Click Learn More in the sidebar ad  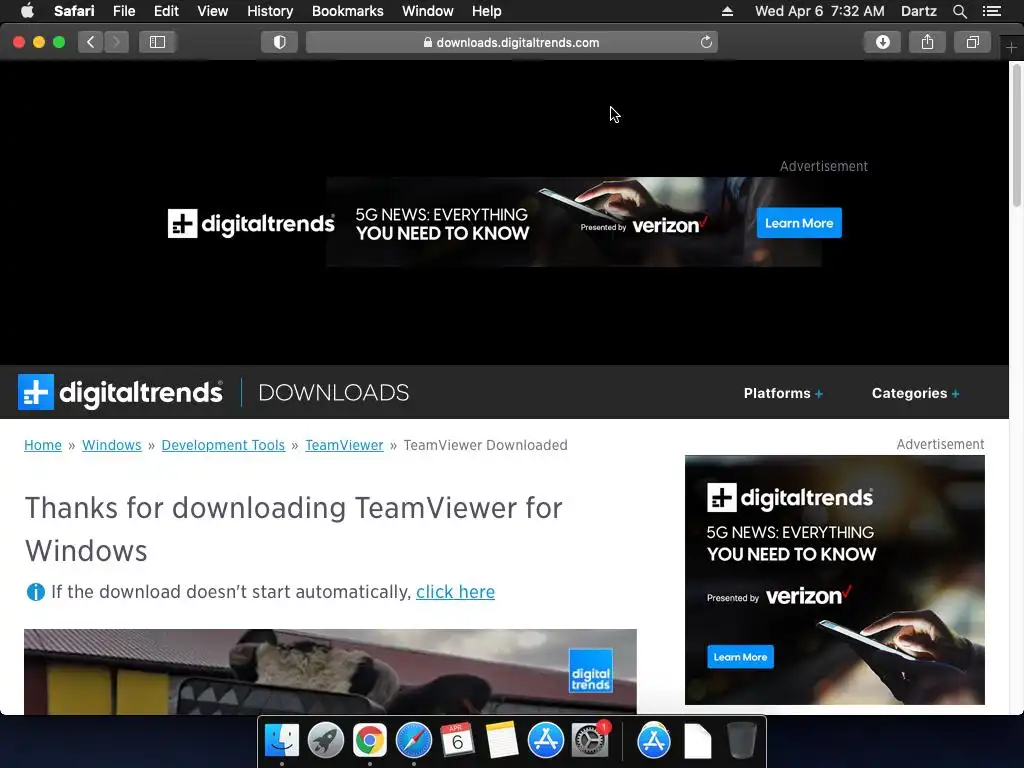[x=740, y=657]
